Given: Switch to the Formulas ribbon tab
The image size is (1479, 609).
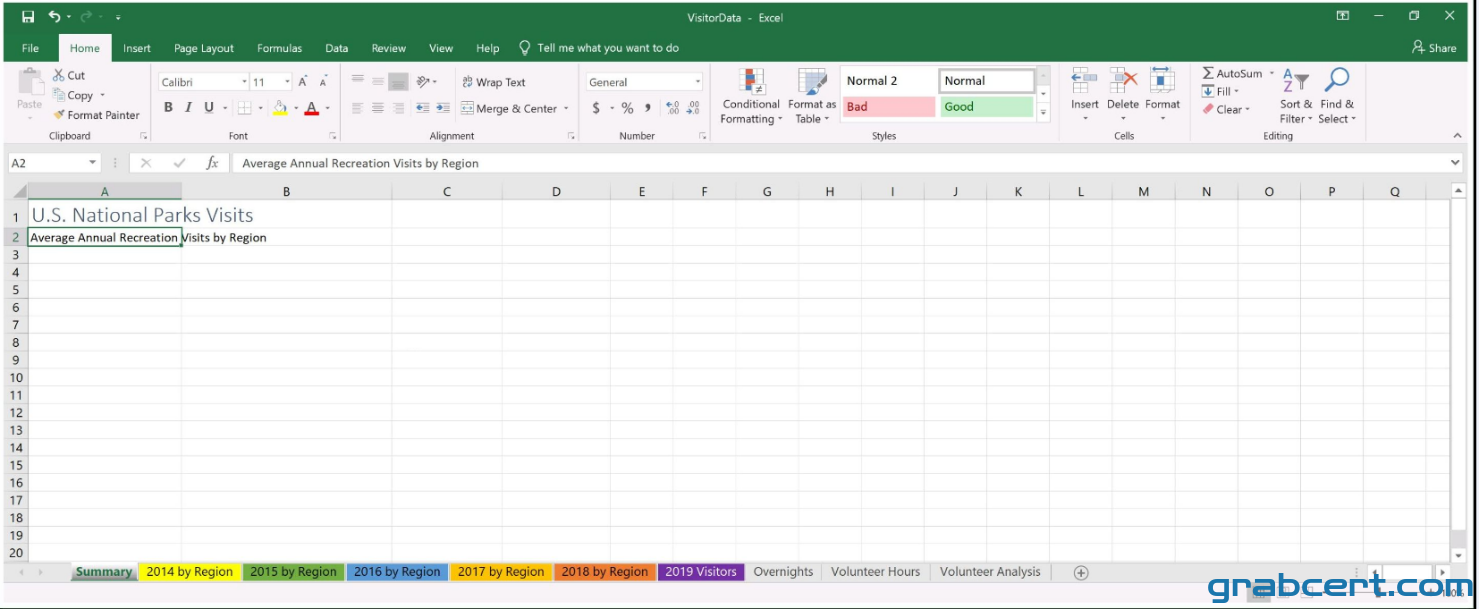Looking at the screenshot, I should [x=279, y=48].
